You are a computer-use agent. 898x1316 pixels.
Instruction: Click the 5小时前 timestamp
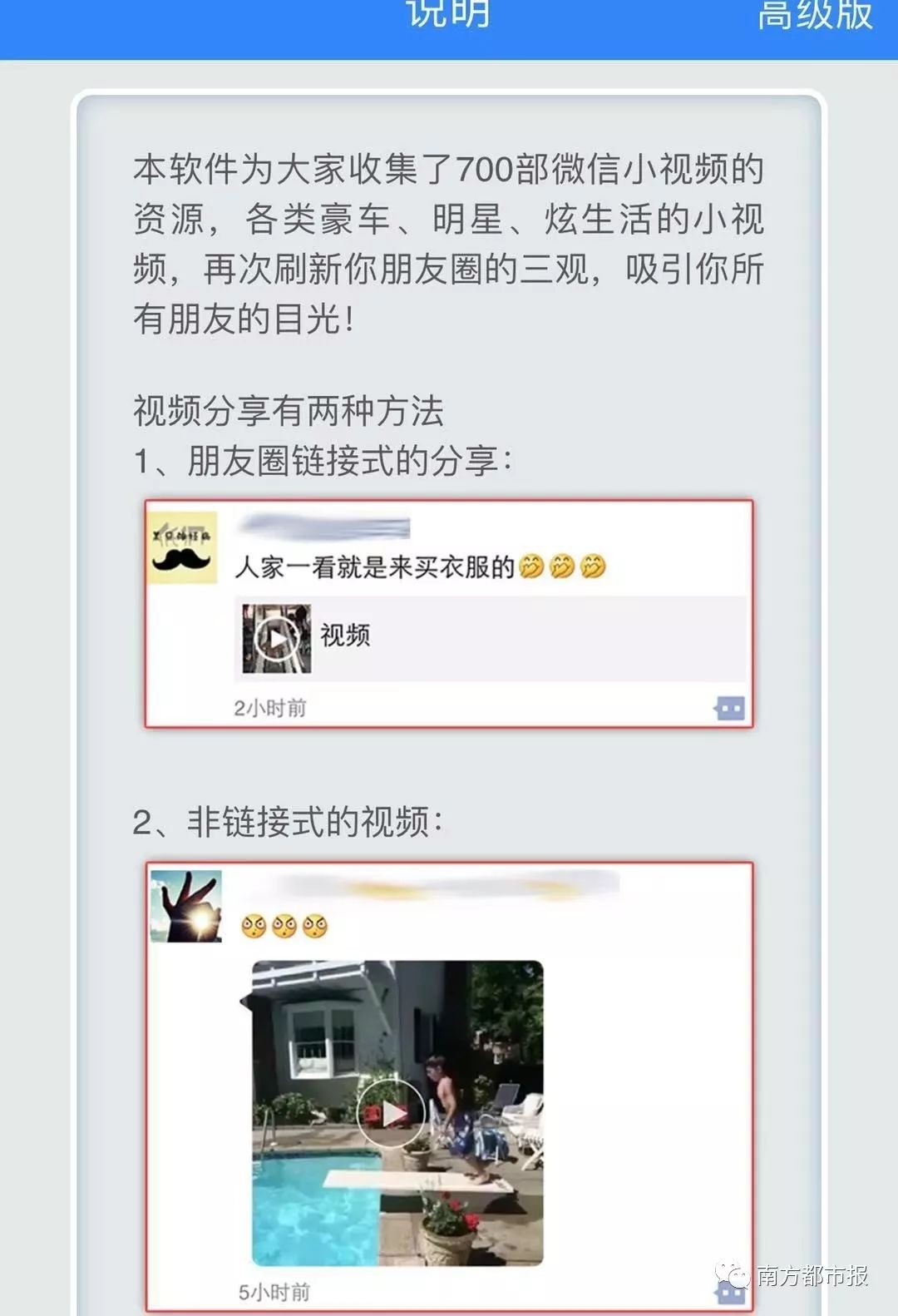[274, 1292]
